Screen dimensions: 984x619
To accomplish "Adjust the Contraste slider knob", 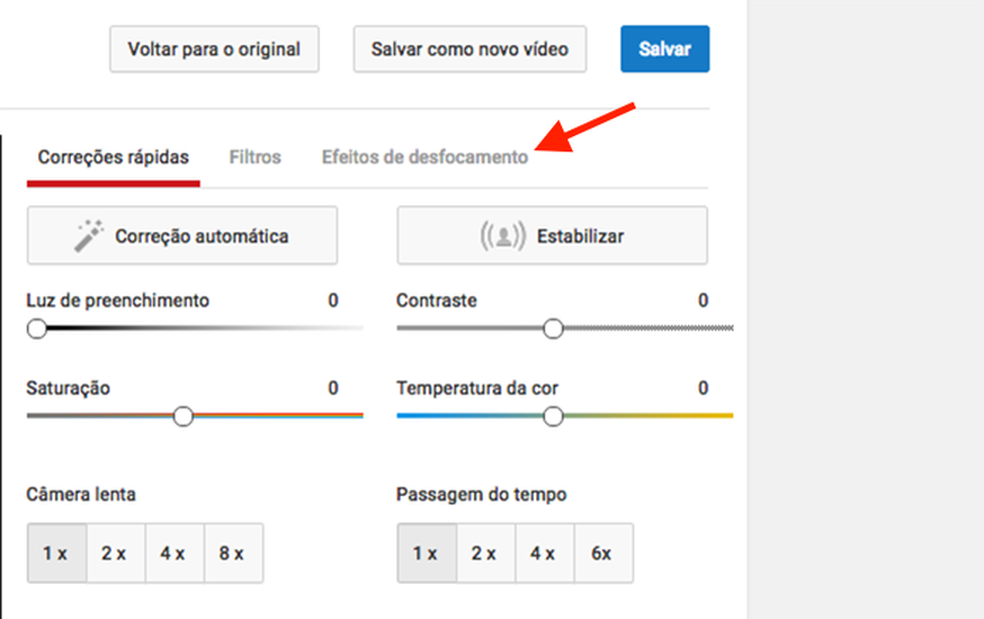I will (x=554, y=327).
